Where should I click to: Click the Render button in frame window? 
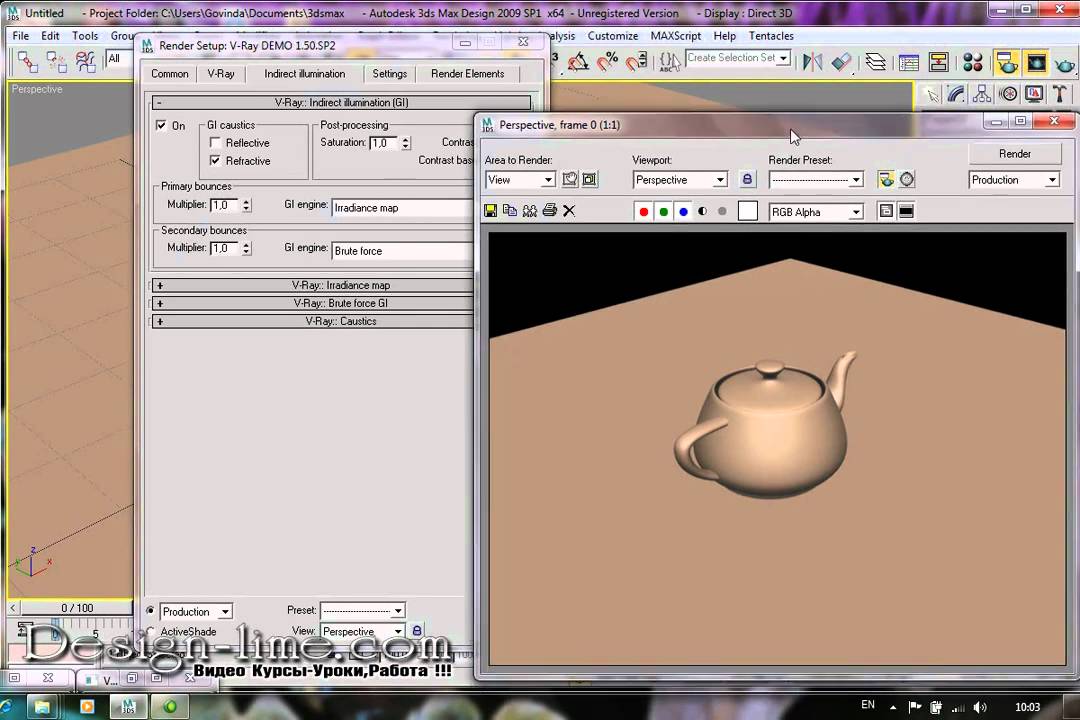1015,154
